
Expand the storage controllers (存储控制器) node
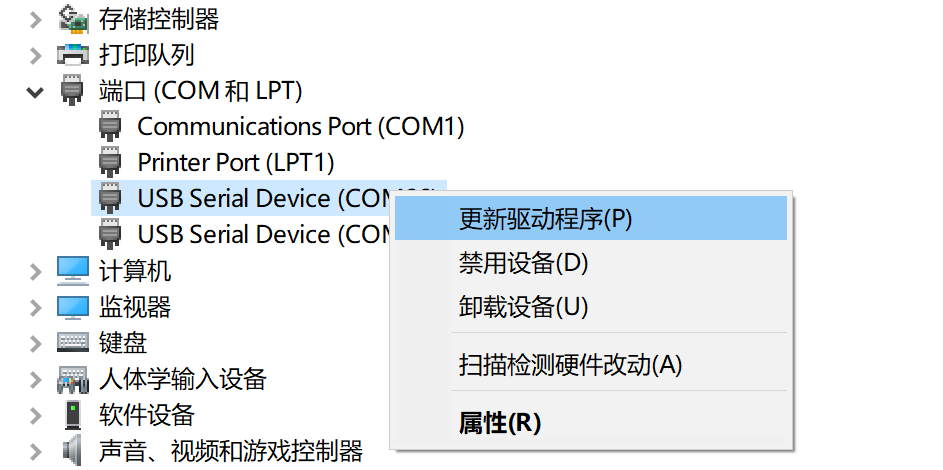point(35,20)
